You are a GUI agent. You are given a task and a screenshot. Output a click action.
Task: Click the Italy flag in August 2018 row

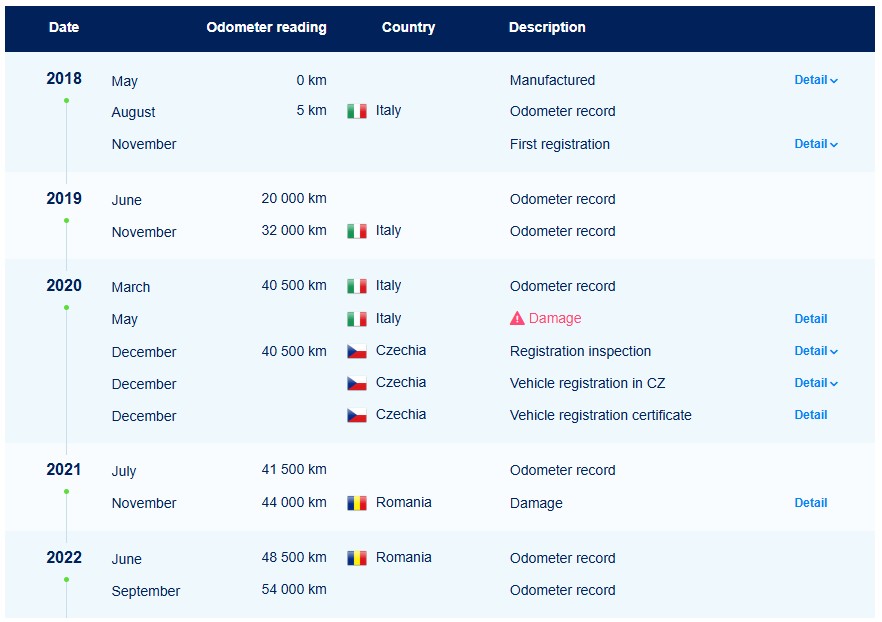click(x=357, y=111)
